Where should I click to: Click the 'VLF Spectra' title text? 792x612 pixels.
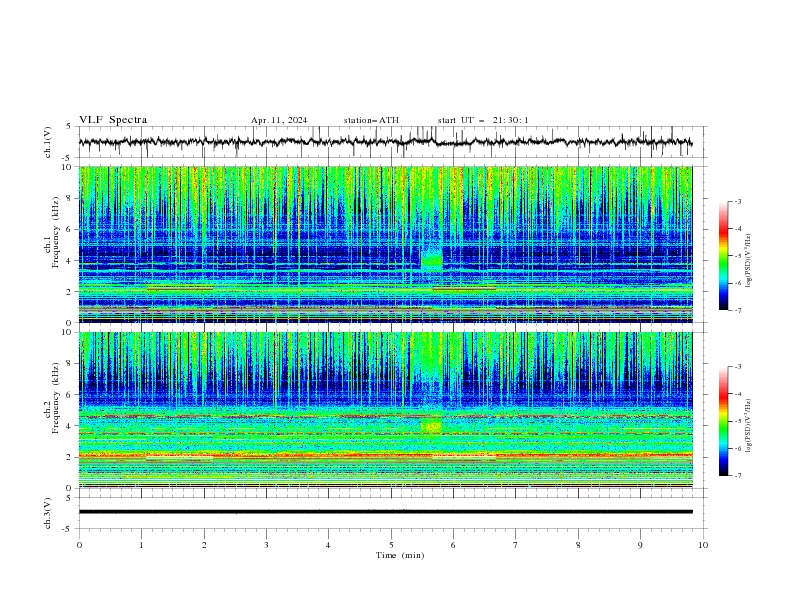pyautogui.click(x=113, y=120)
